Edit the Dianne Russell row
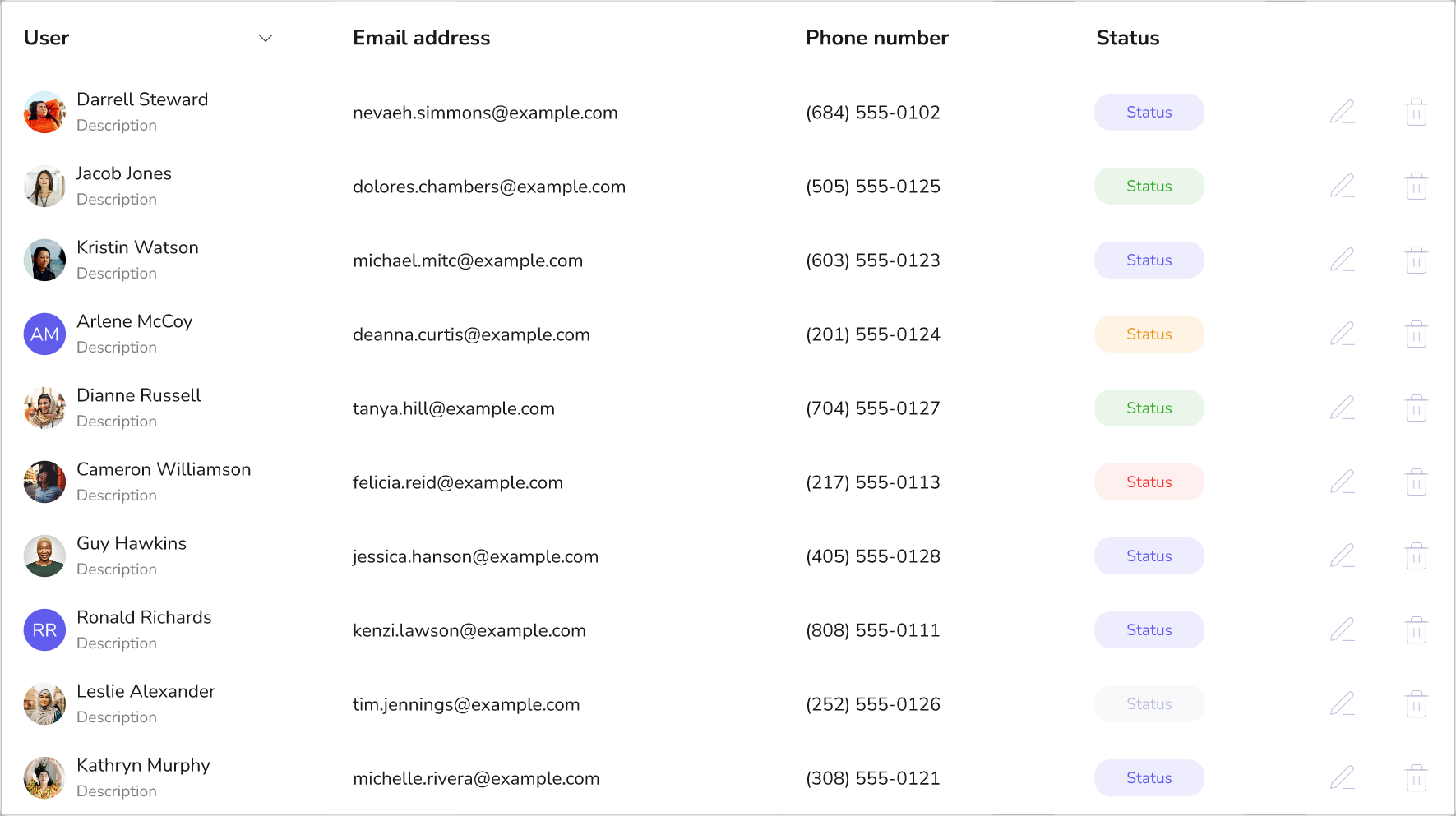This screenshot has width=1456, height=816. click(x=1342, y=408)
